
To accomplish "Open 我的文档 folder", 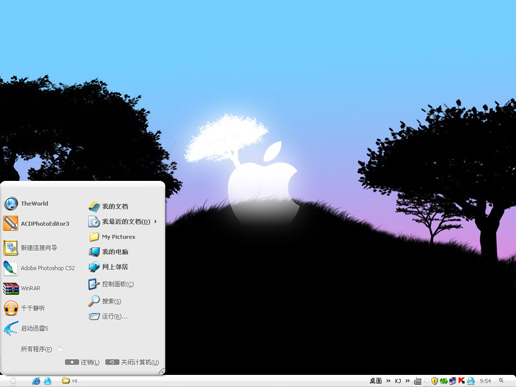I will tap(109, 207).
